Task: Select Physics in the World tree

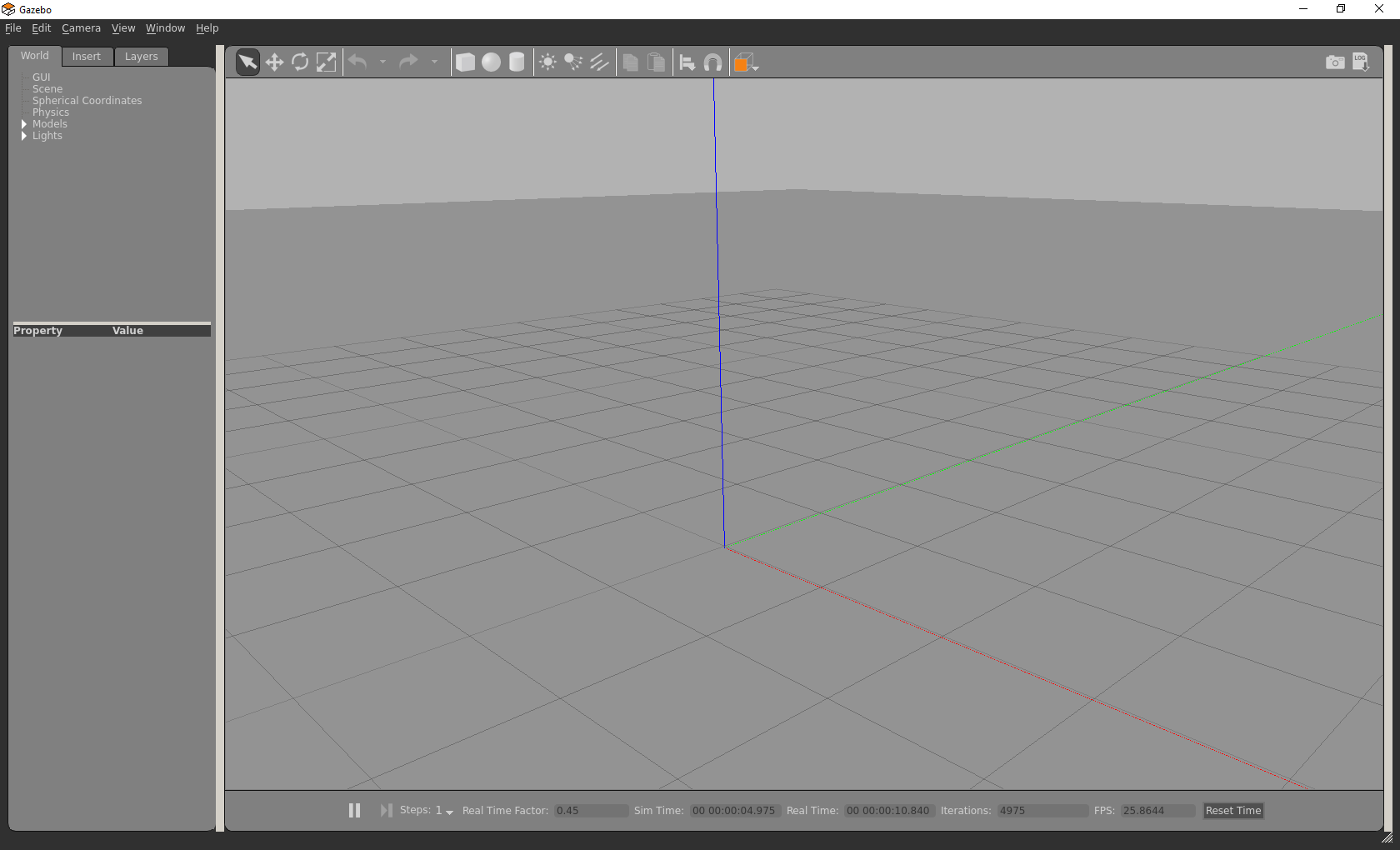Action: tap(51, 112)
